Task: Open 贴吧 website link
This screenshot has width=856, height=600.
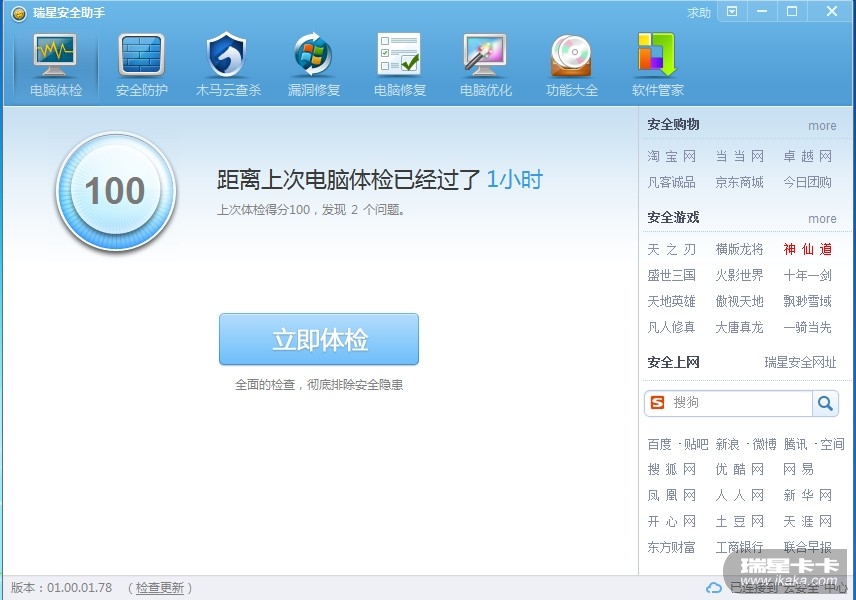Action: [x=696, y=444]
